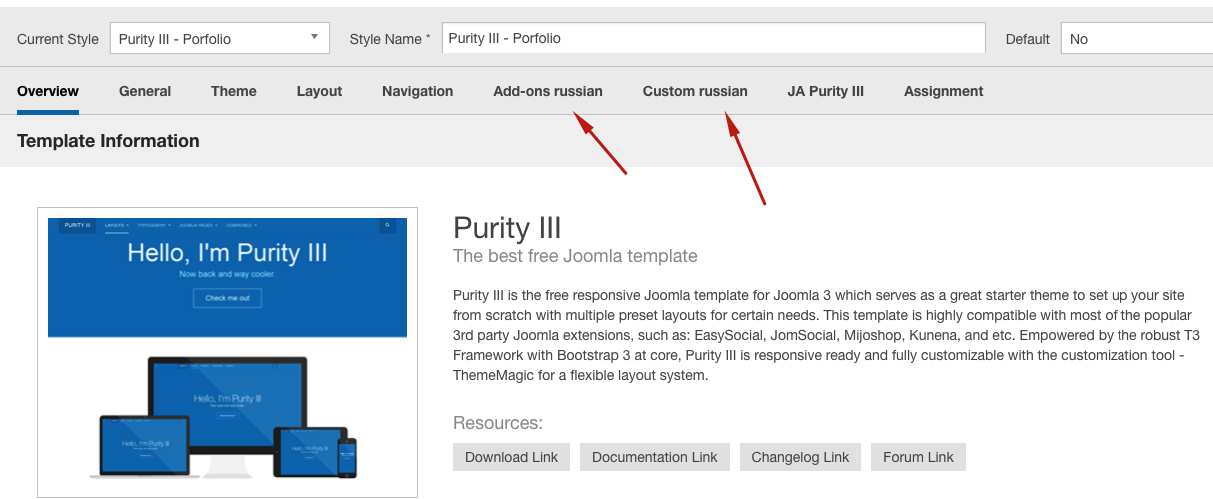Select the Custom russian tab
This screenshot has width=1213, height=499.
point(695,91)
